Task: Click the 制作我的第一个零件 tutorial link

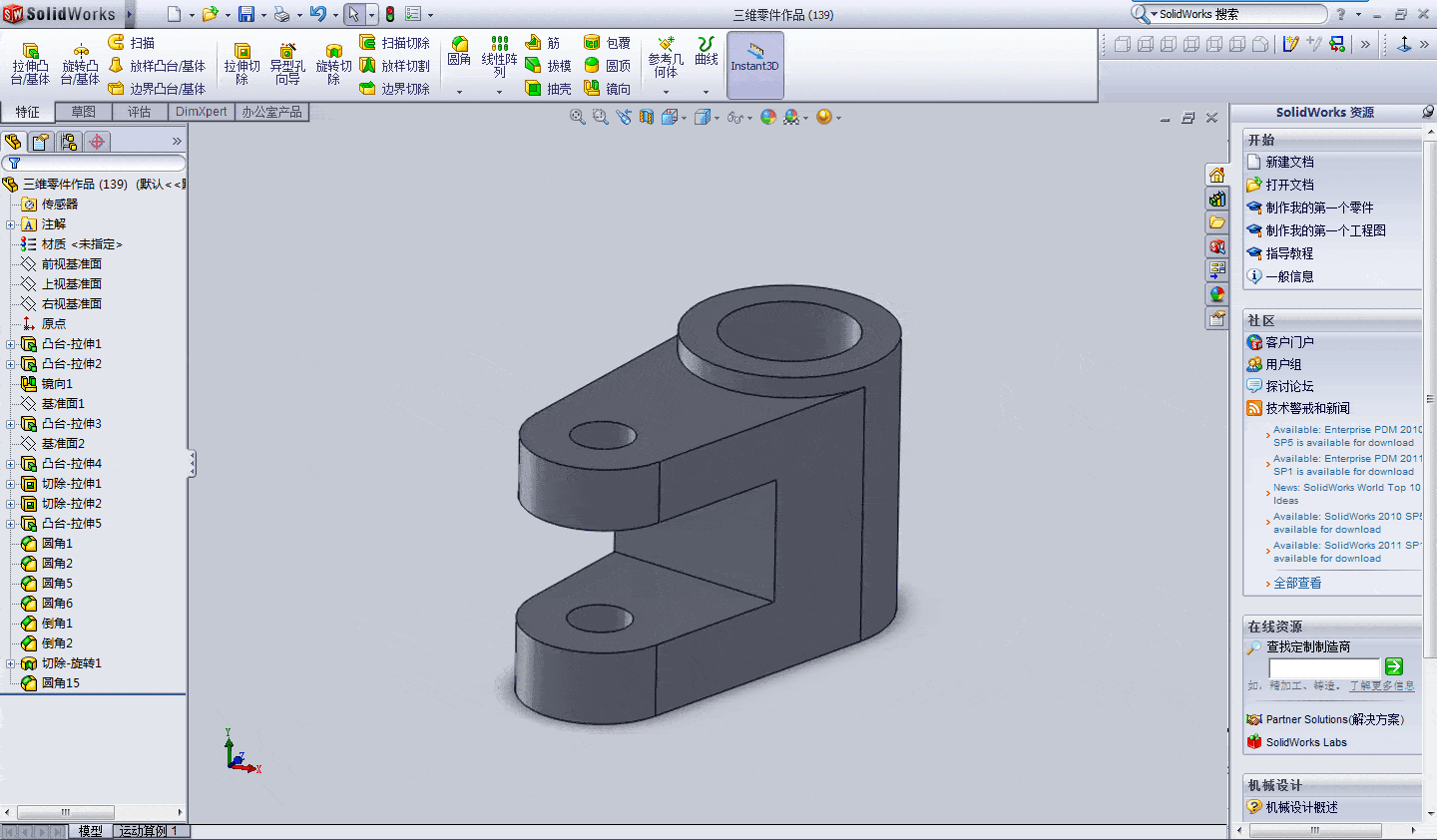Action: (x=1319, y=208)
